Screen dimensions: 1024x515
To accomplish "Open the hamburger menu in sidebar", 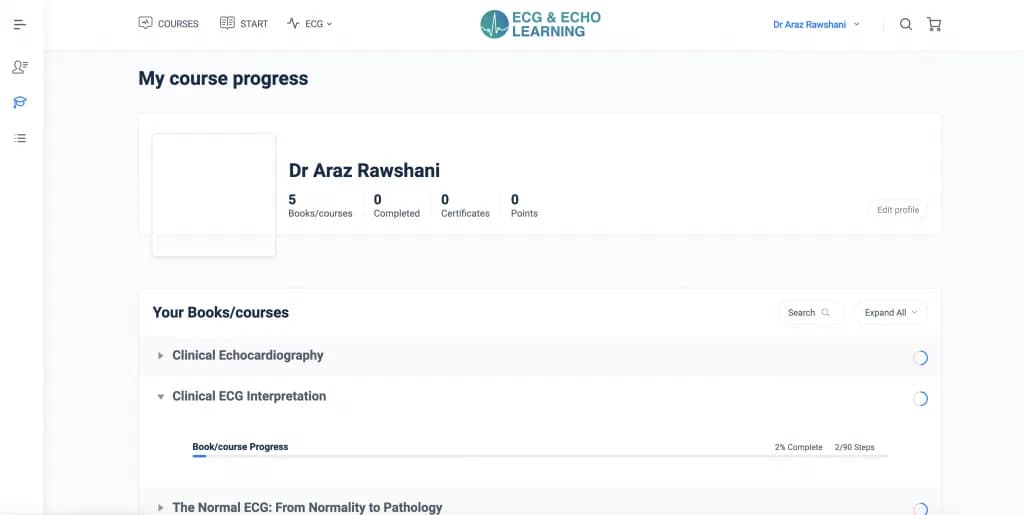I will coord(20,25).
